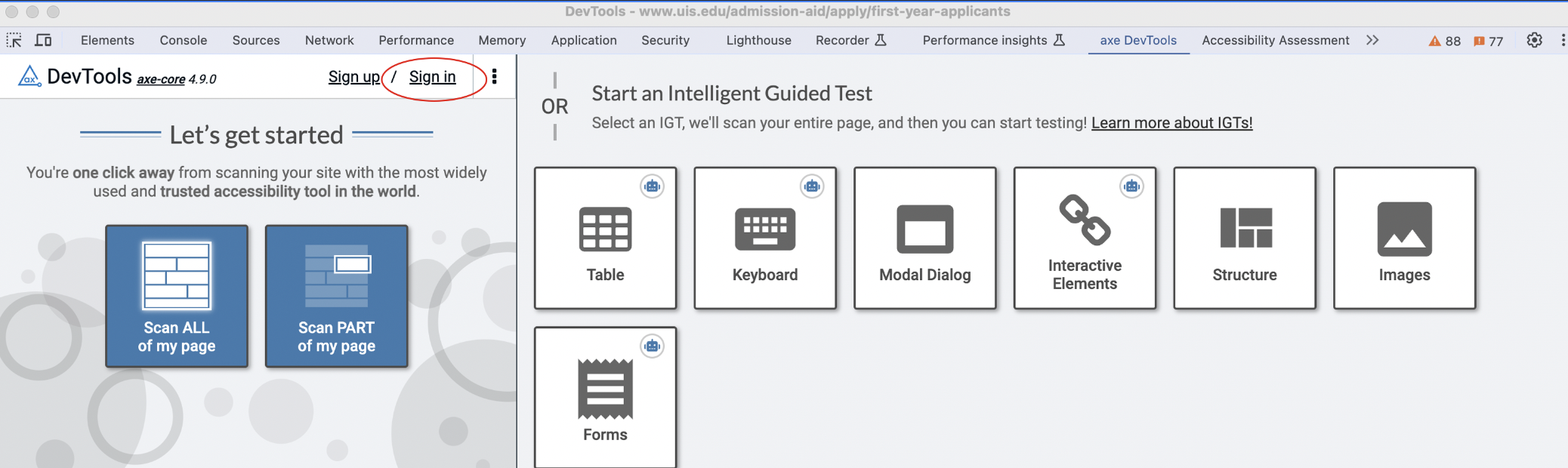Open axe DevTools three-dot options menu

(495, 77)
